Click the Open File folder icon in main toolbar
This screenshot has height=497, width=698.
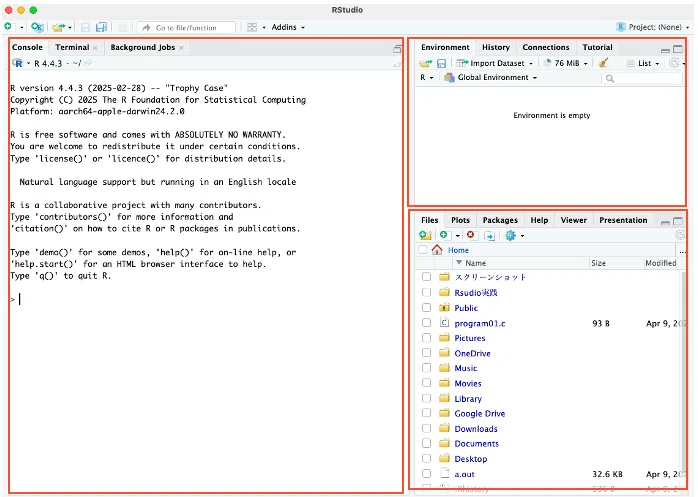tap(58, 28)
